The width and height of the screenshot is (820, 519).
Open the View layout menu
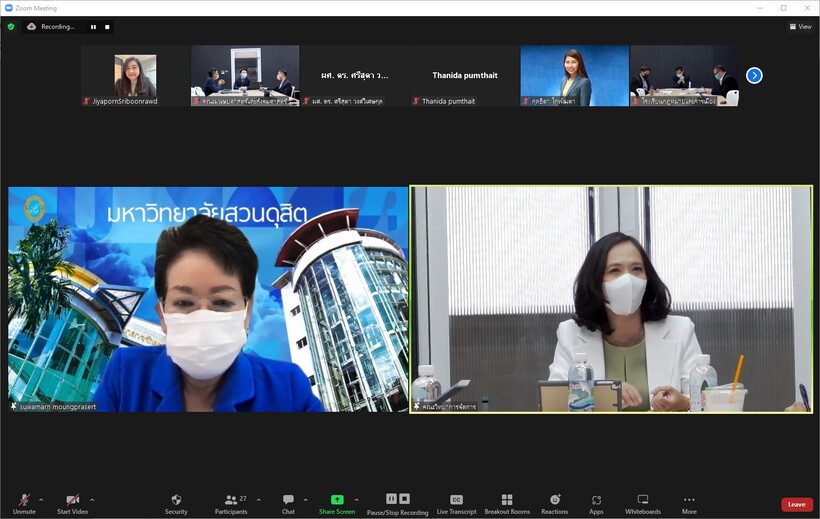(800, 27)
